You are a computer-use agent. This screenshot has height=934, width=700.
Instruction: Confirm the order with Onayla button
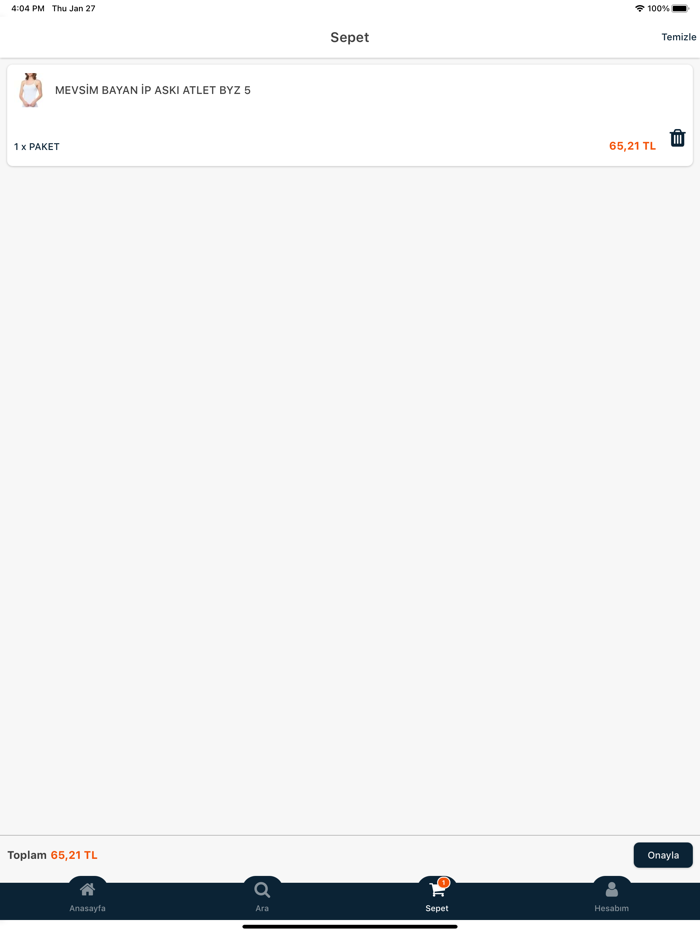coord(663,855)
